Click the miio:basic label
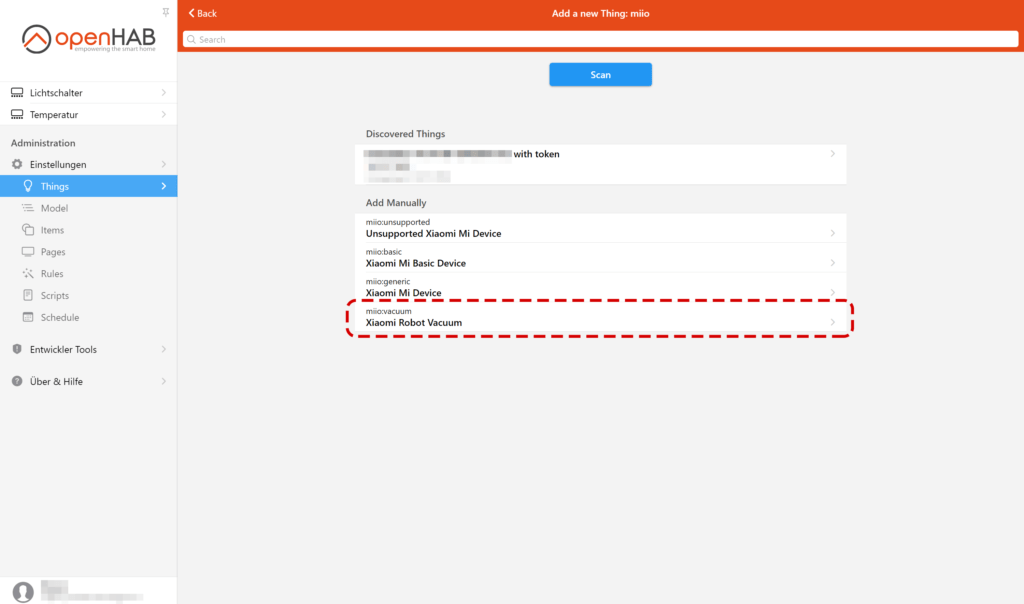Screen dimensions: 1024x604 pyautogui.click(x=383, y=251)
